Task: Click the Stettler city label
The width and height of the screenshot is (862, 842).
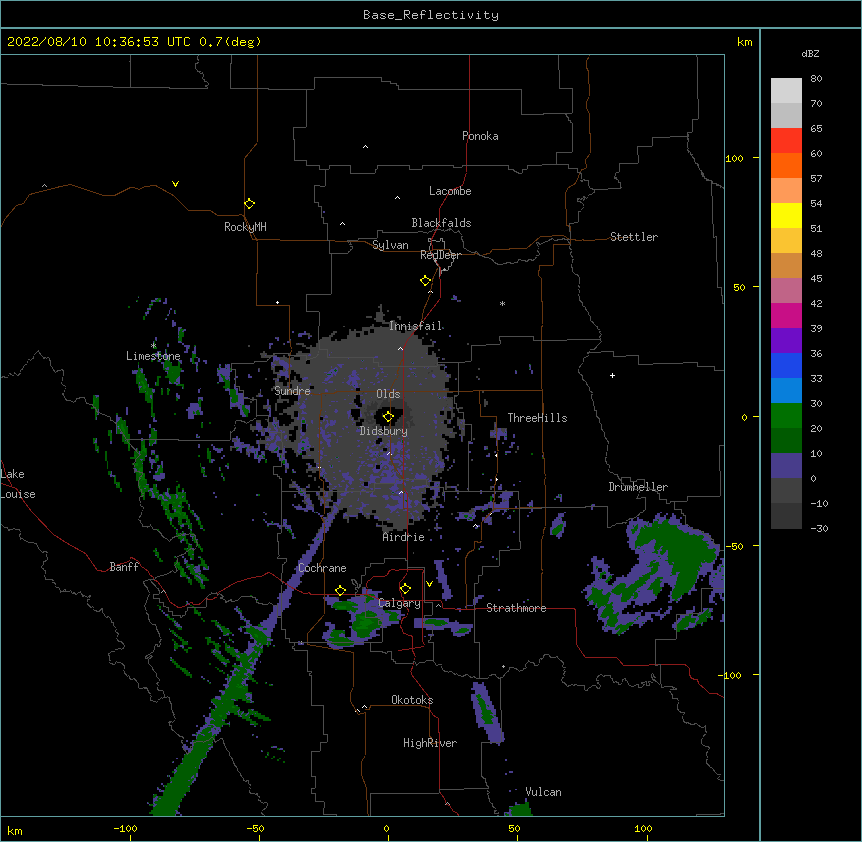Action: [634, 237]
